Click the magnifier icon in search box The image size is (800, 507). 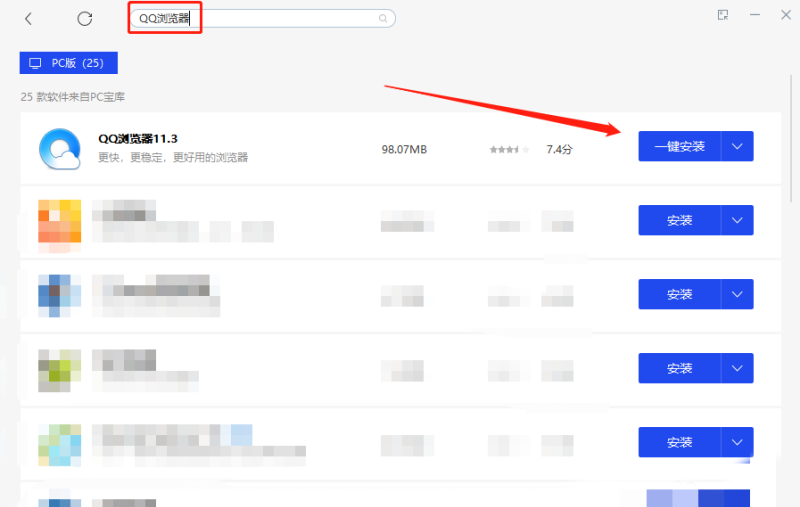383,18
